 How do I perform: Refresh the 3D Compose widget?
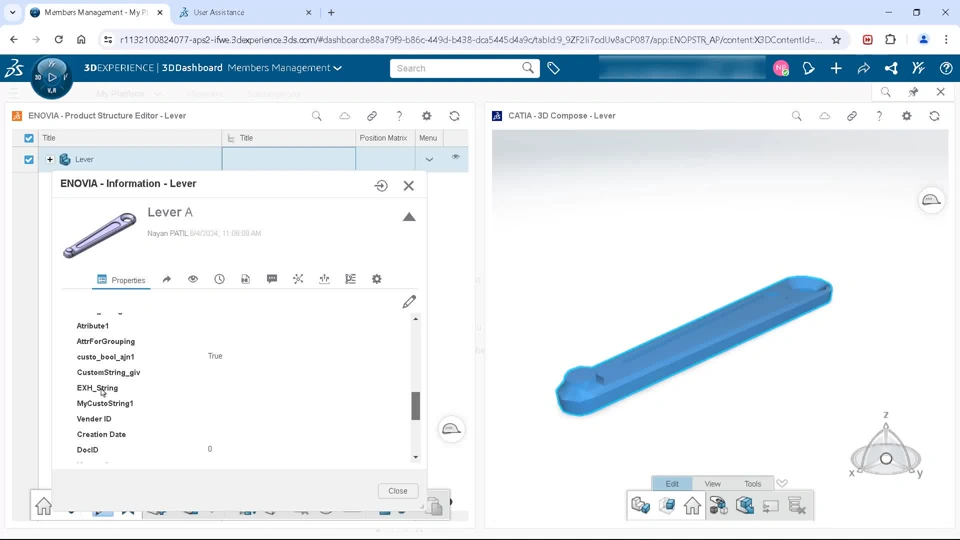coord(934,116)
